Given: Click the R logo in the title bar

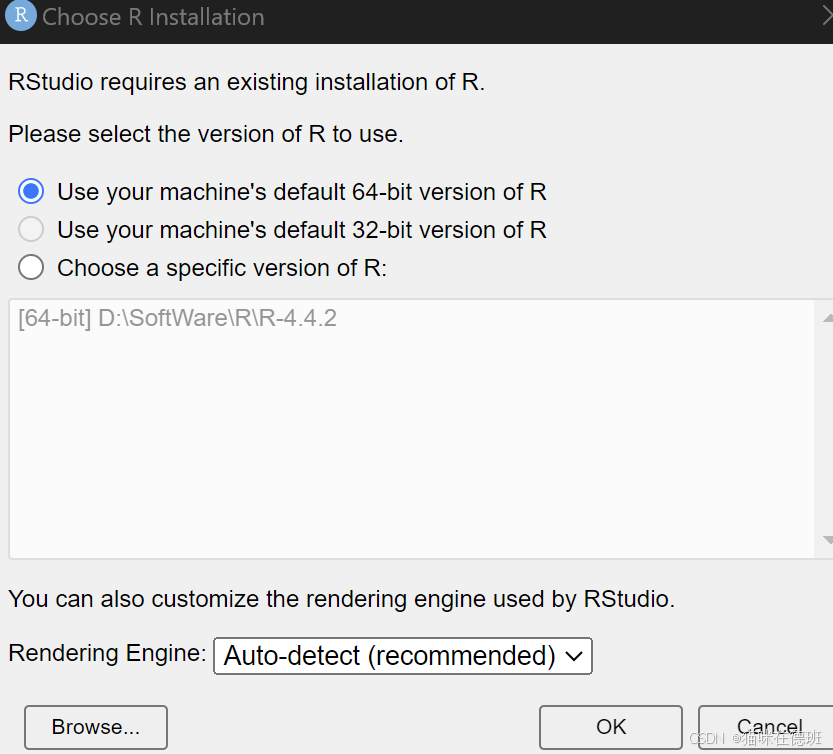Looking at the screenshot, I should [20, 16].
